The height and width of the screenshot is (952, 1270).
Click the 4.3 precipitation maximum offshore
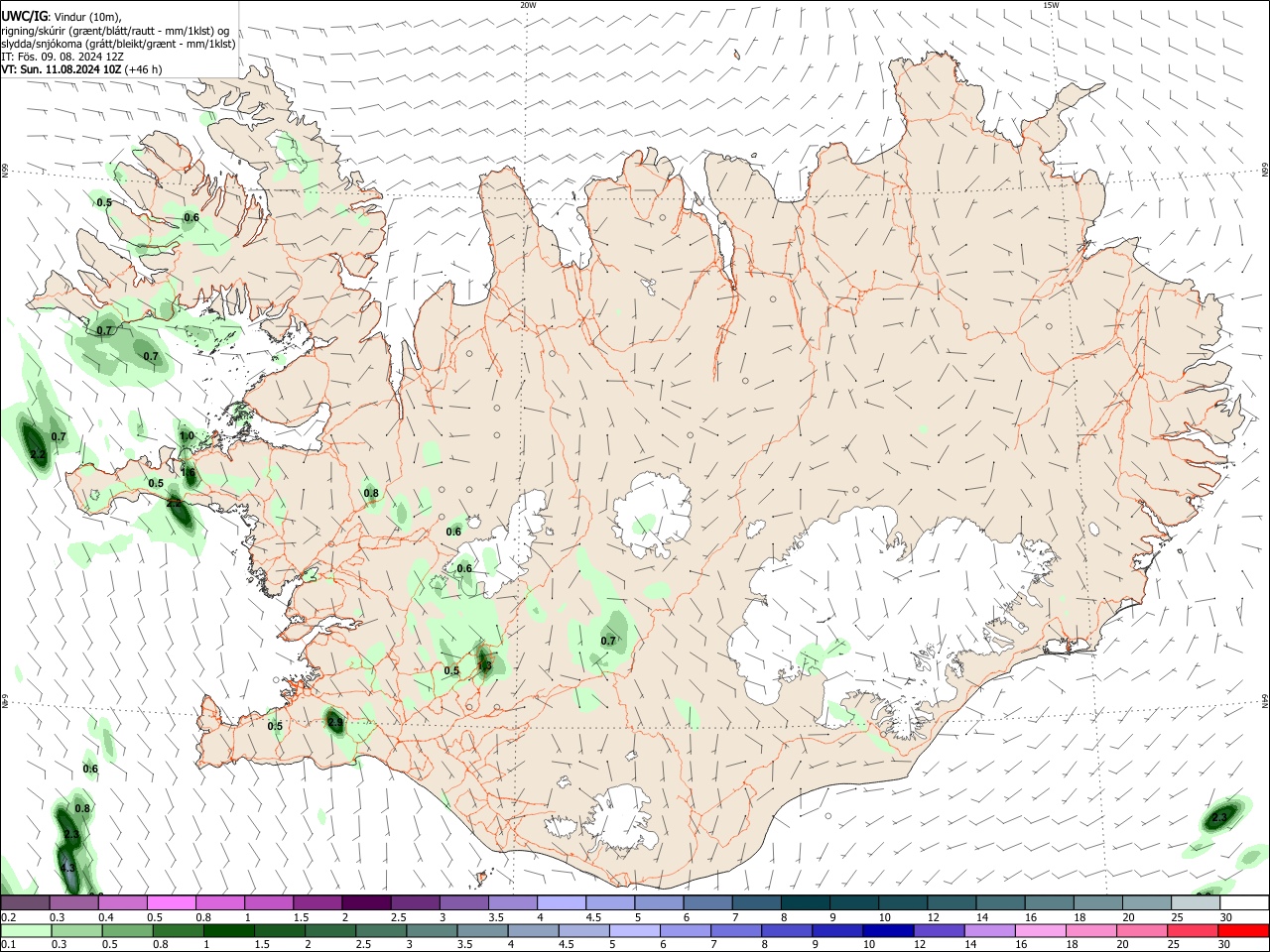tap(67, 868)
